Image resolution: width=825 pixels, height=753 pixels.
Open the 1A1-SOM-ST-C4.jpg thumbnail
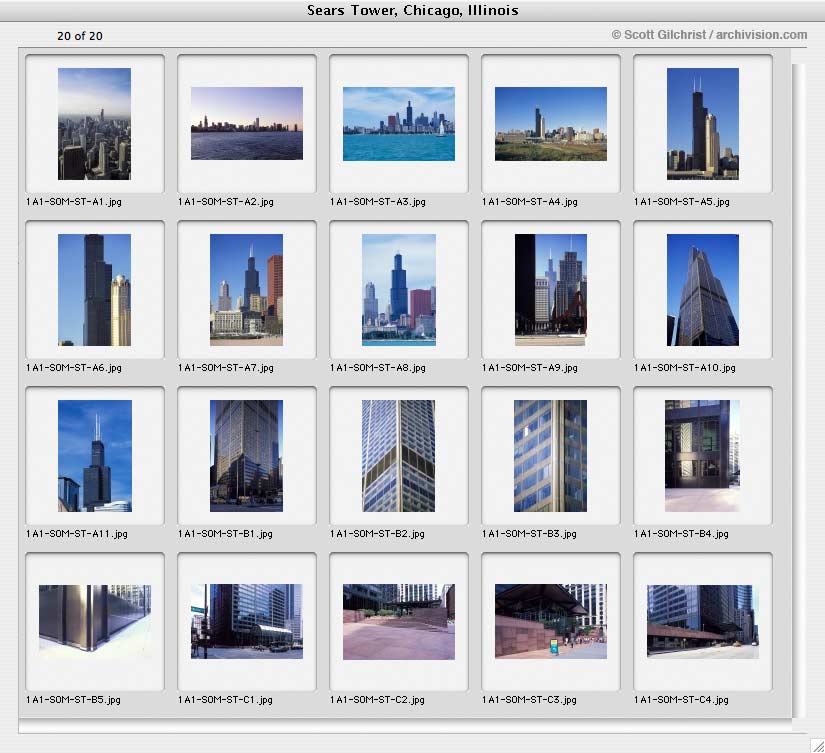click(703, 621)
